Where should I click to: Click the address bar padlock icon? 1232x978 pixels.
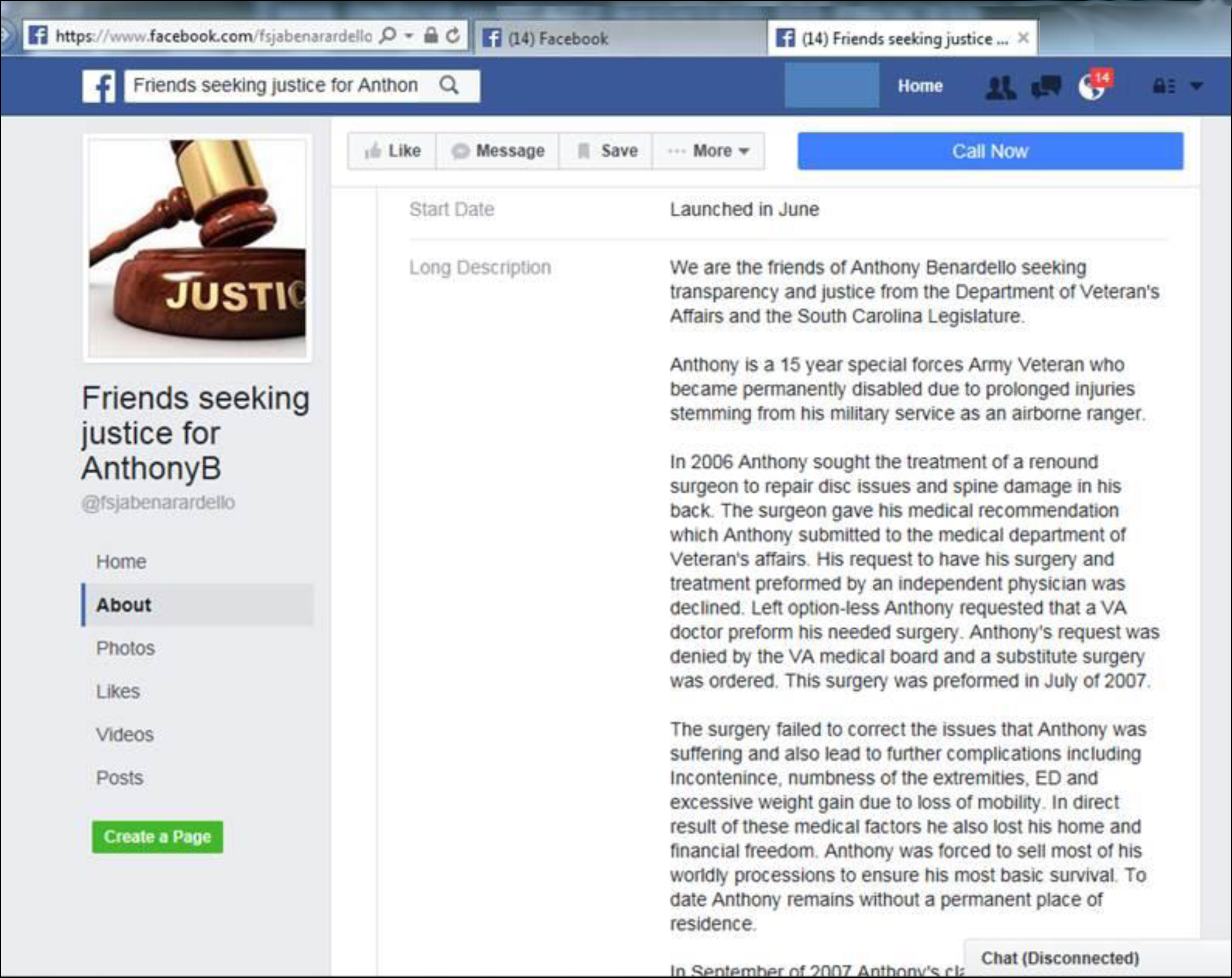431,35
